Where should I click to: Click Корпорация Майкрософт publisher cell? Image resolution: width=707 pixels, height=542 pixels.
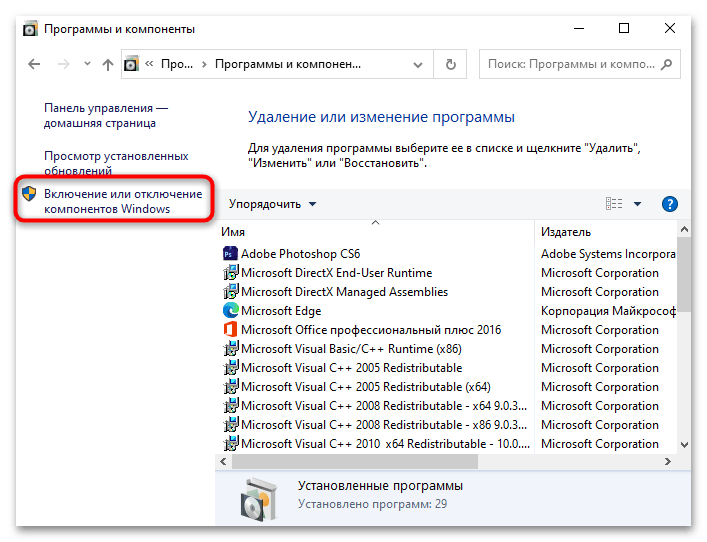click(608, 311)
